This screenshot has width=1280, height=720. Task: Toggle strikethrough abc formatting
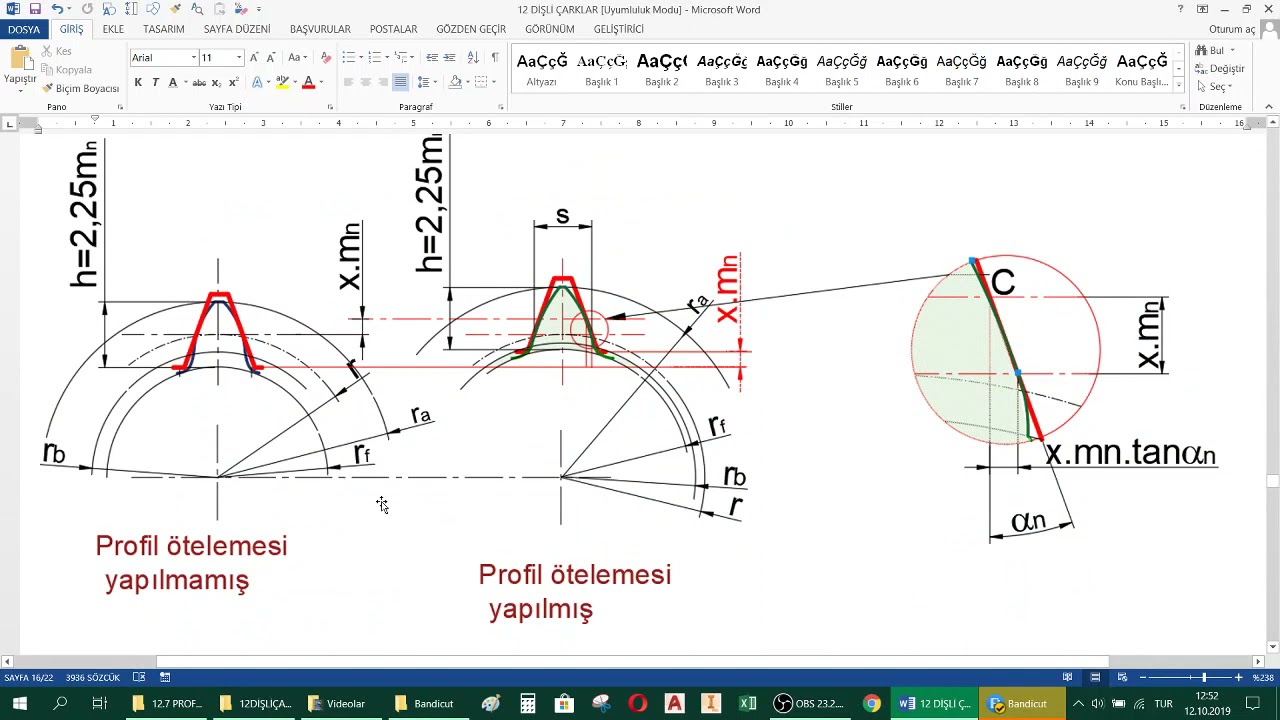coord(199,82)
